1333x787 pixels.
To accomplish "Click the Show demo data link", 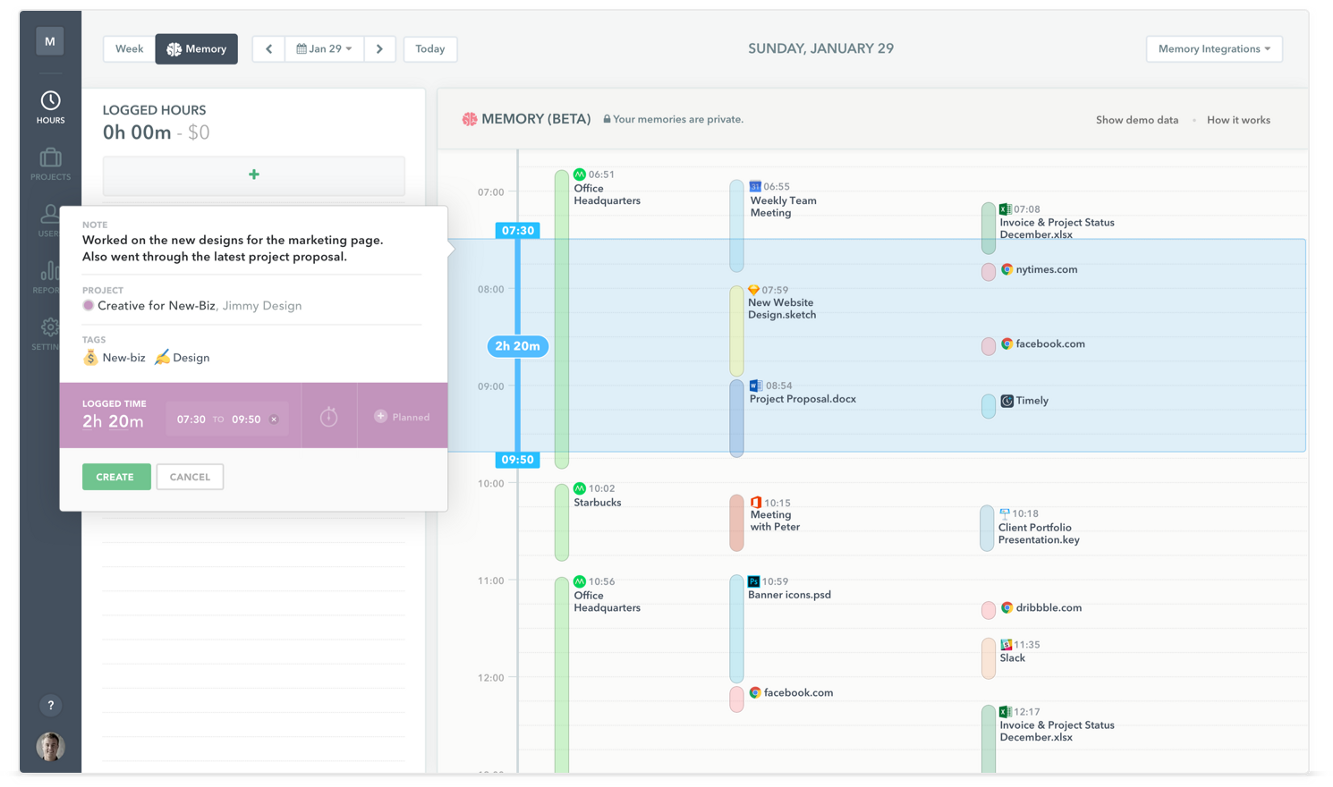I will coord(1136,120).
